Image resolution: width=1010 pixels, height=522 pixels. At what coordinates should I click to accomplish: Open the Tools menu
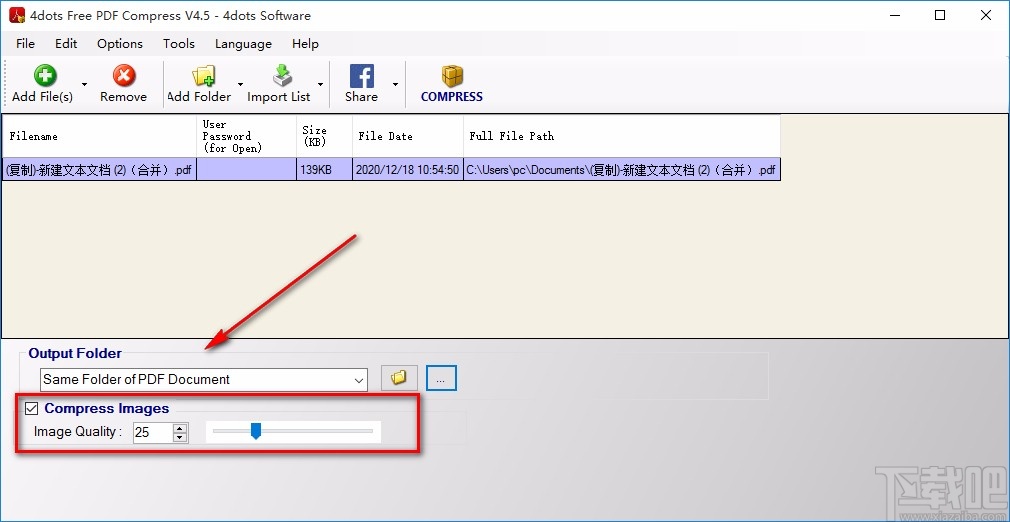(x=178, y=44)
